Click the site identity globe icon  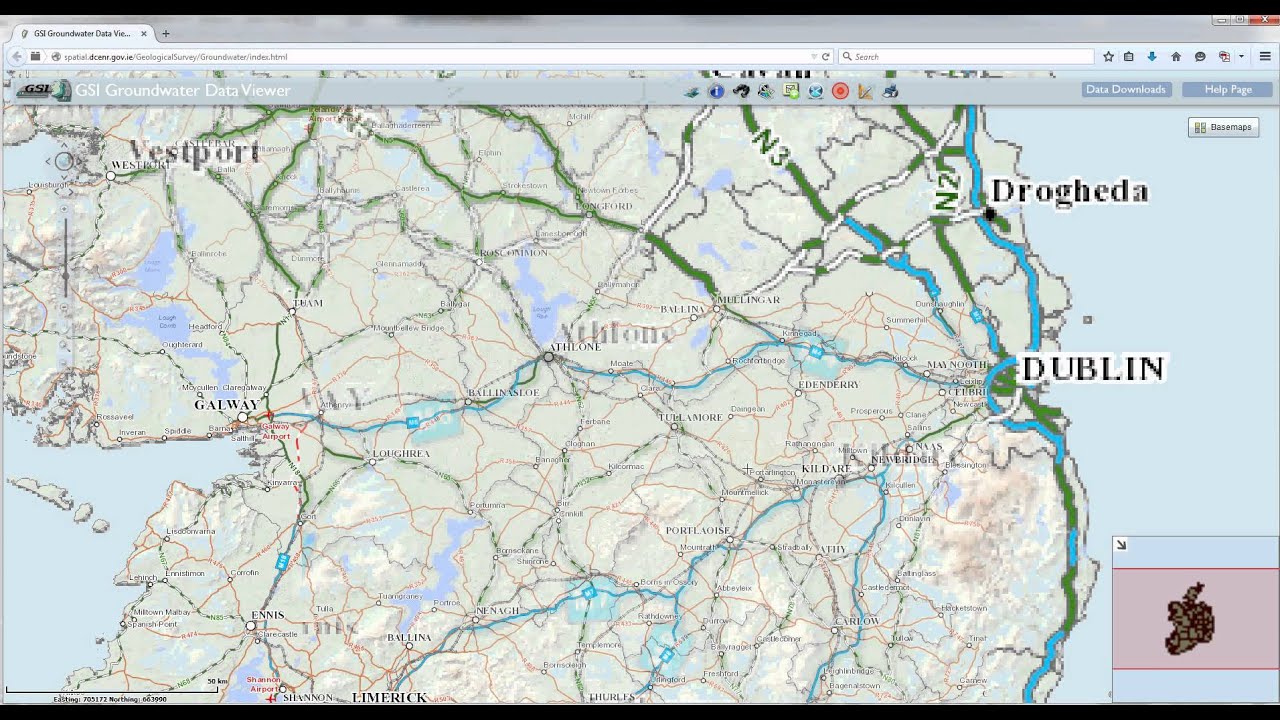[56, 57]
